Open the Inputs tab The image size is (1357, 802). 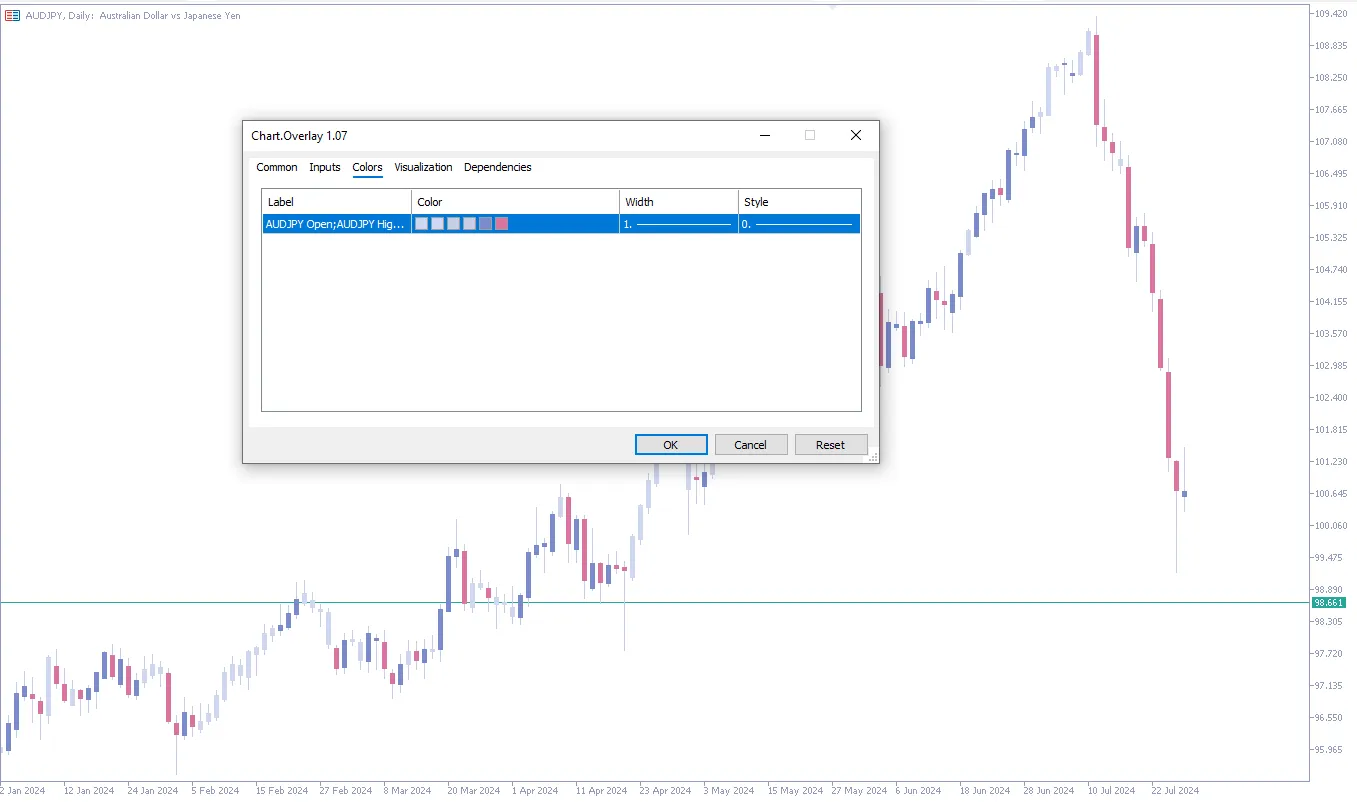(x=324, y=167)
